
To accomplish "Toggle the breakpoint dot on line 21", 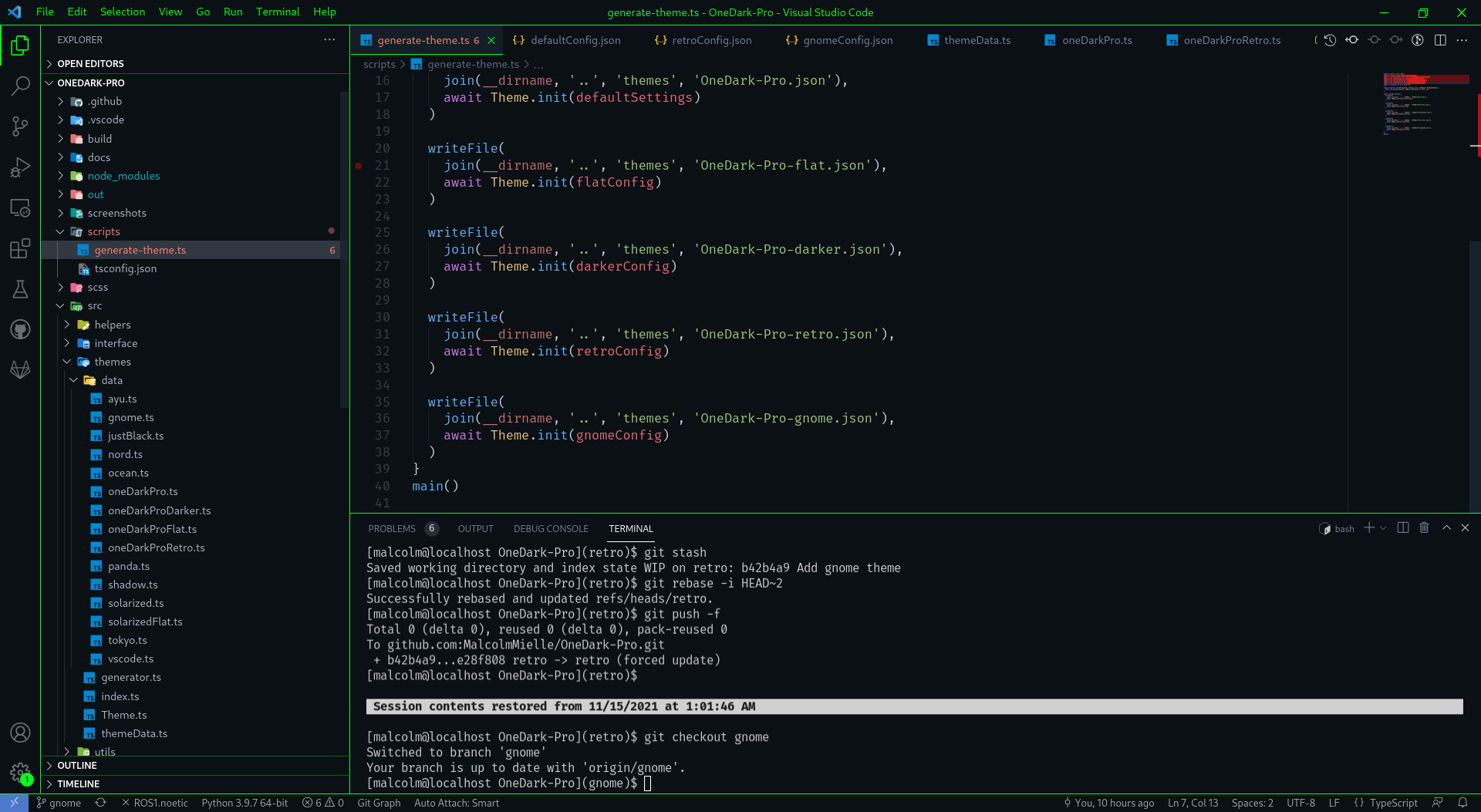I will pos(359,165).
